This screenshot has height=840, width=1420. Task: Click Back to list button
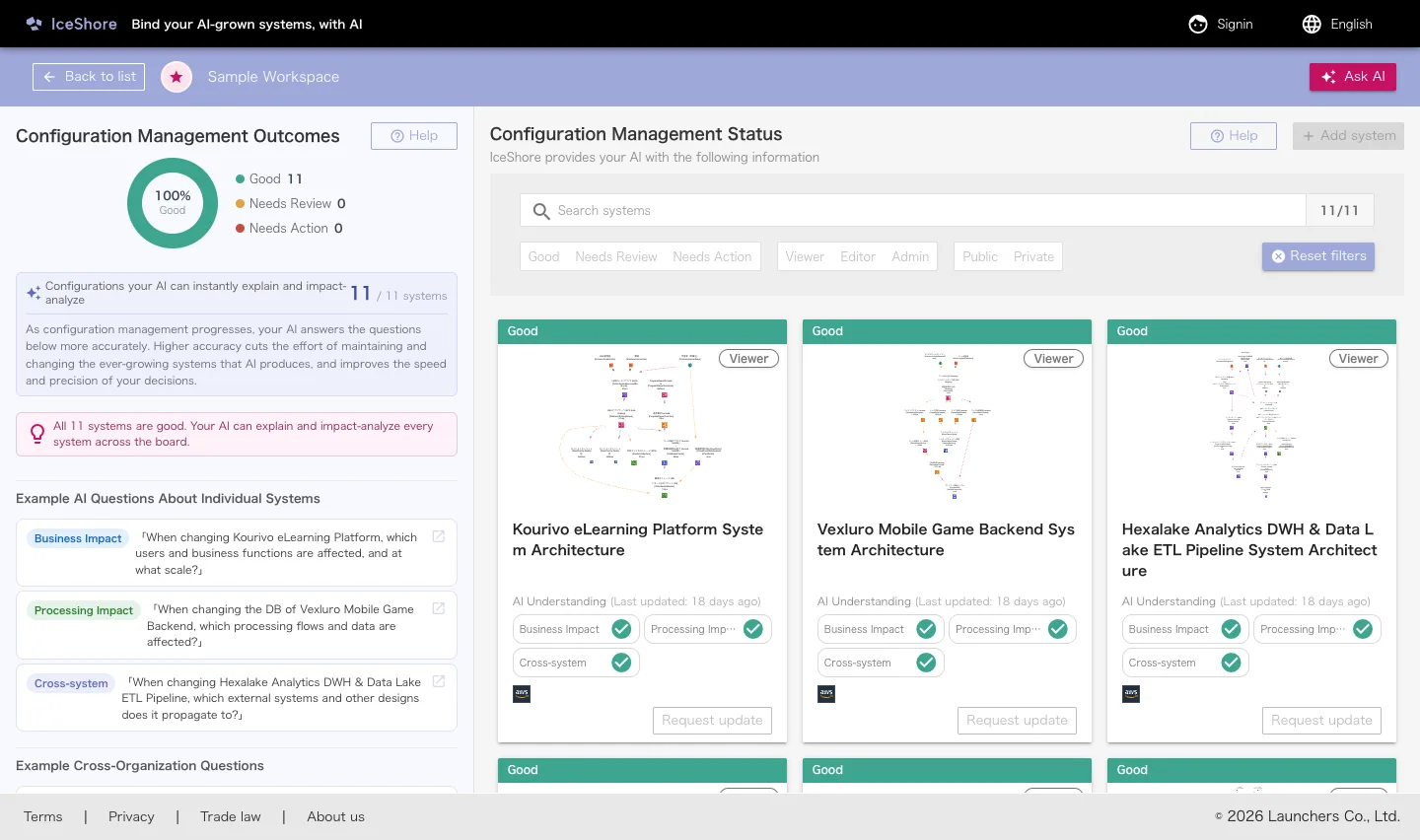[89, 77]
